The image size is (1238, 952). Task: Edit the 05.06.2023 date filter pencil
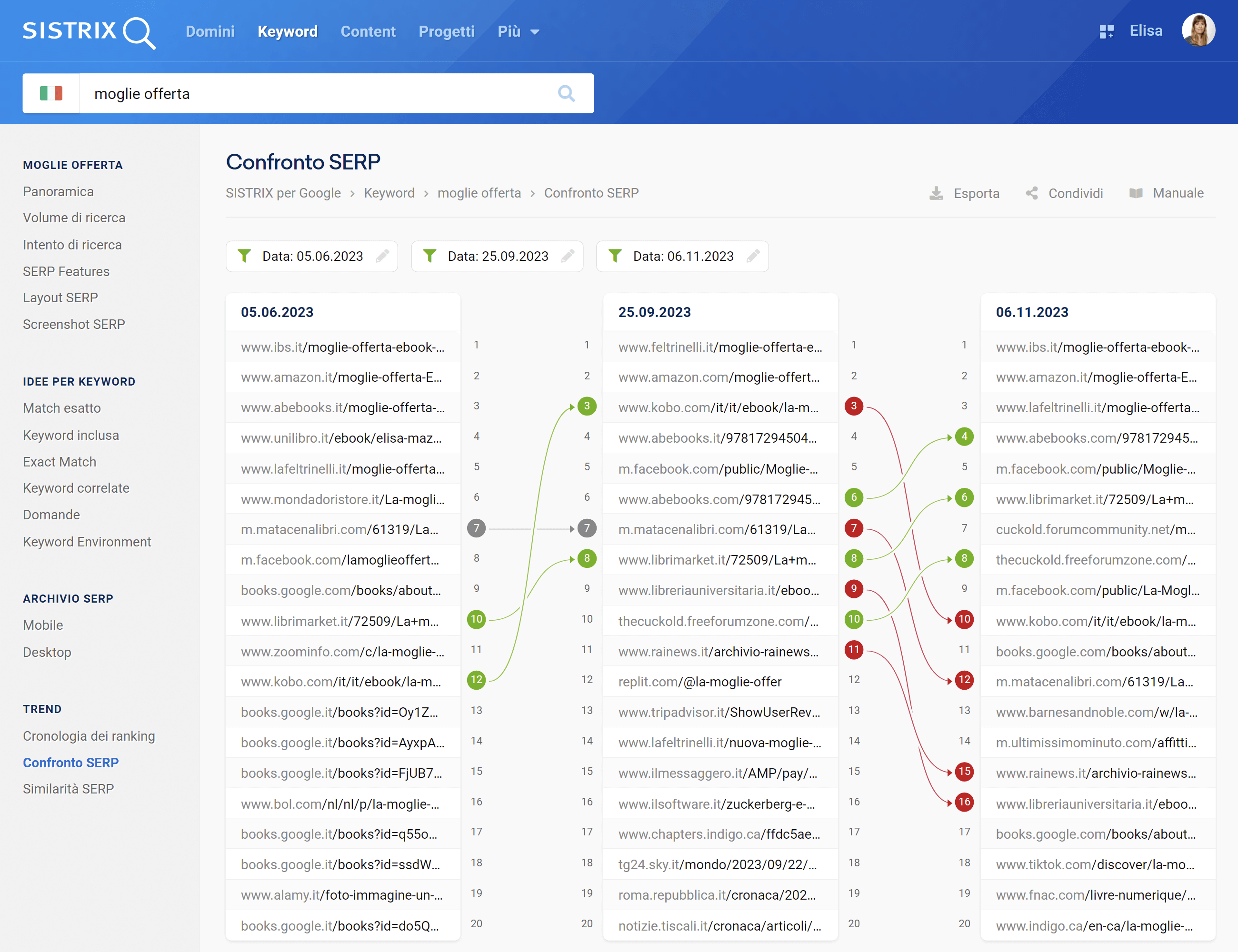point(383,256)
